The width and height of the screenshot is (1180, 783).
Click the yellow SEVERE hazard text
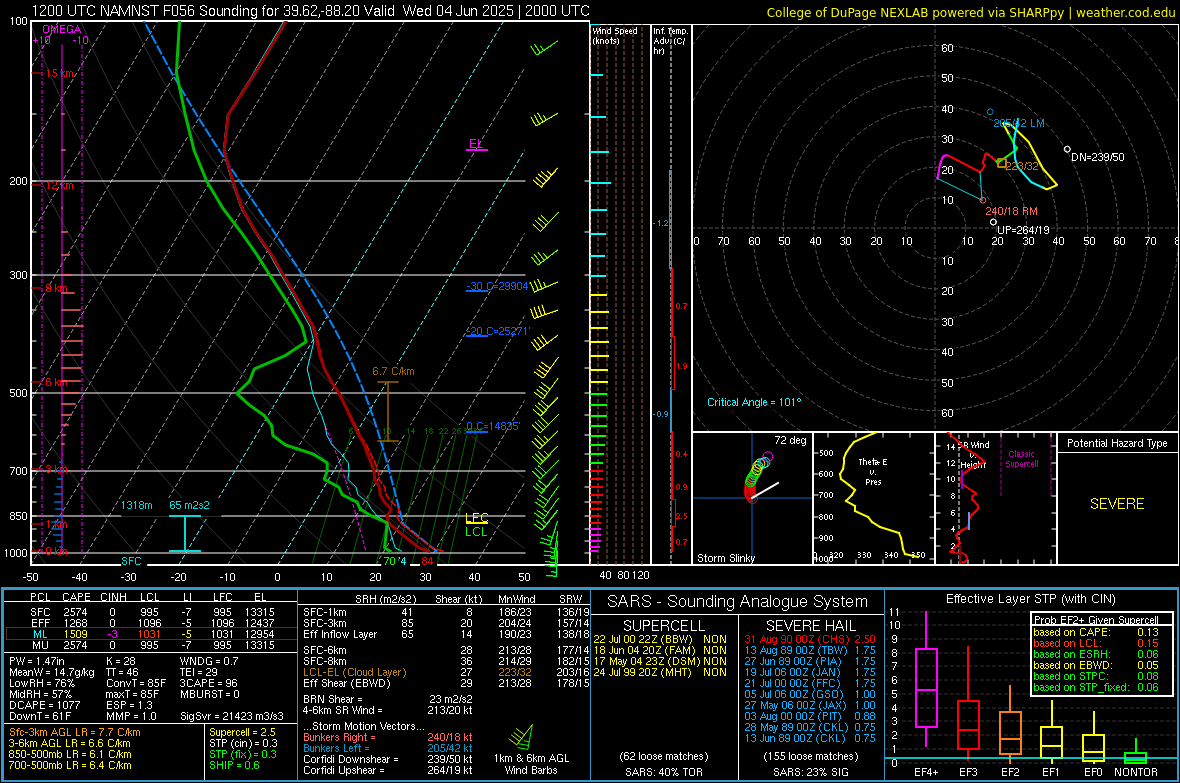point(1117,504)
